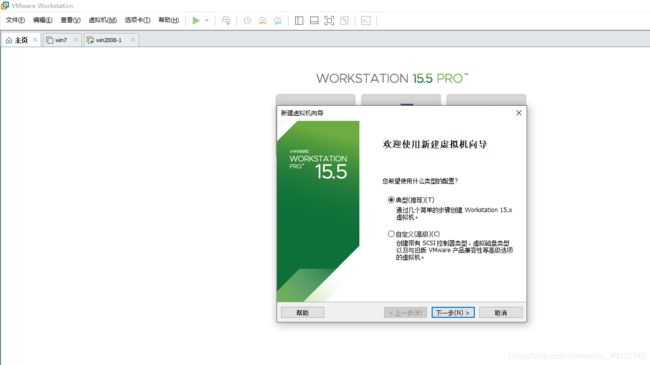The image size is (650, 365).
Task: Toggle the library sidebar view icon
Action: pos(299,20)
